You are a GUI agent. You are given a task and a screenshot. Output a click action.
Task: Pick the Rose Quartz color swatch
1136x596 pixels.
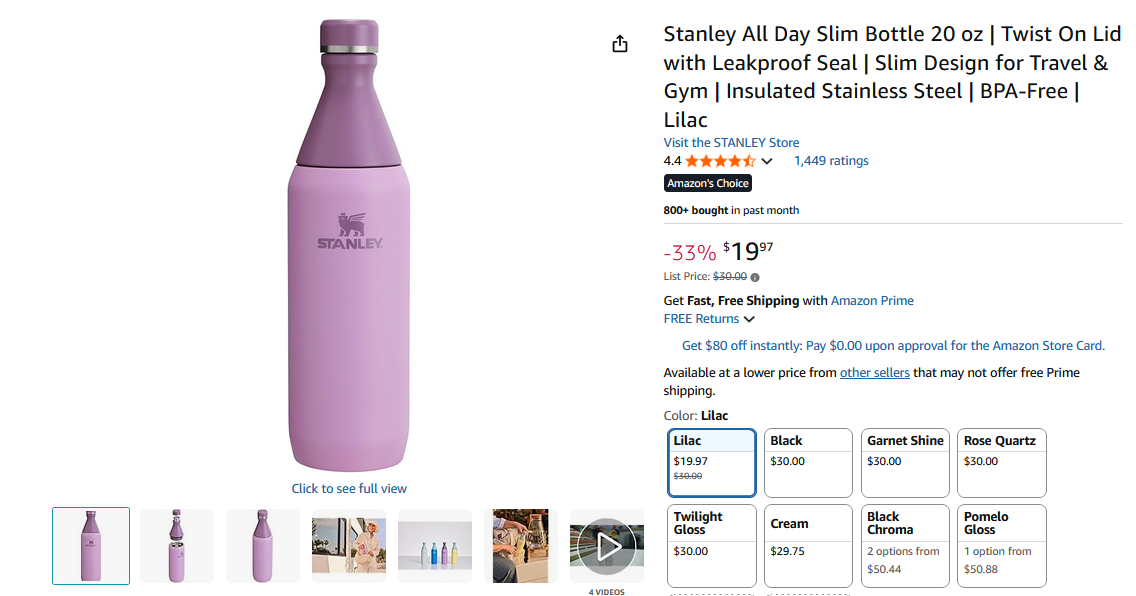pyautogui.click(x=1002, y=462)
